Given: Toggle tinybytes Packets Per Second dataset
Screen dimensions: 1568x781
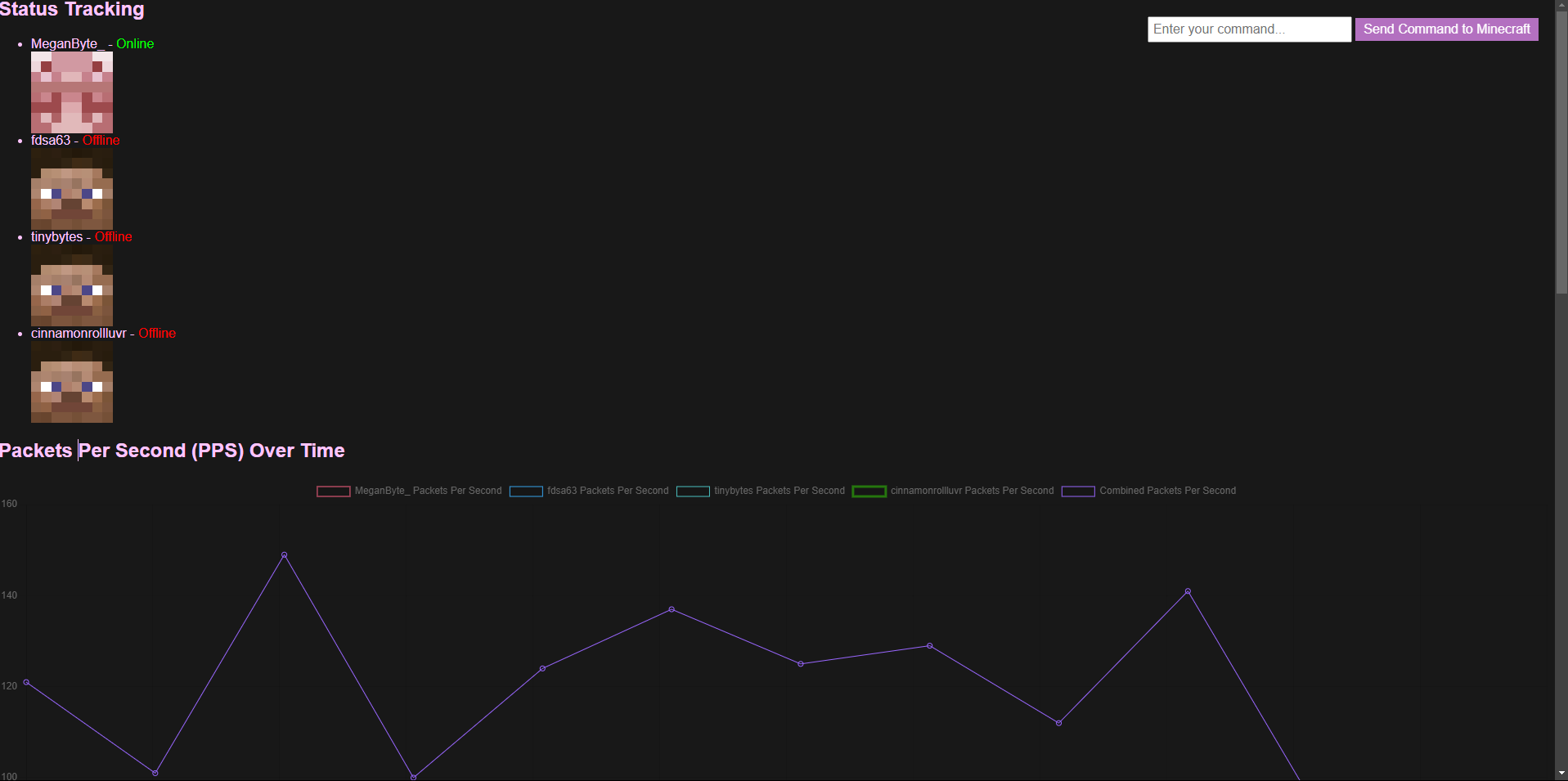Looking at the screenshot, I should tap(779, 491).
